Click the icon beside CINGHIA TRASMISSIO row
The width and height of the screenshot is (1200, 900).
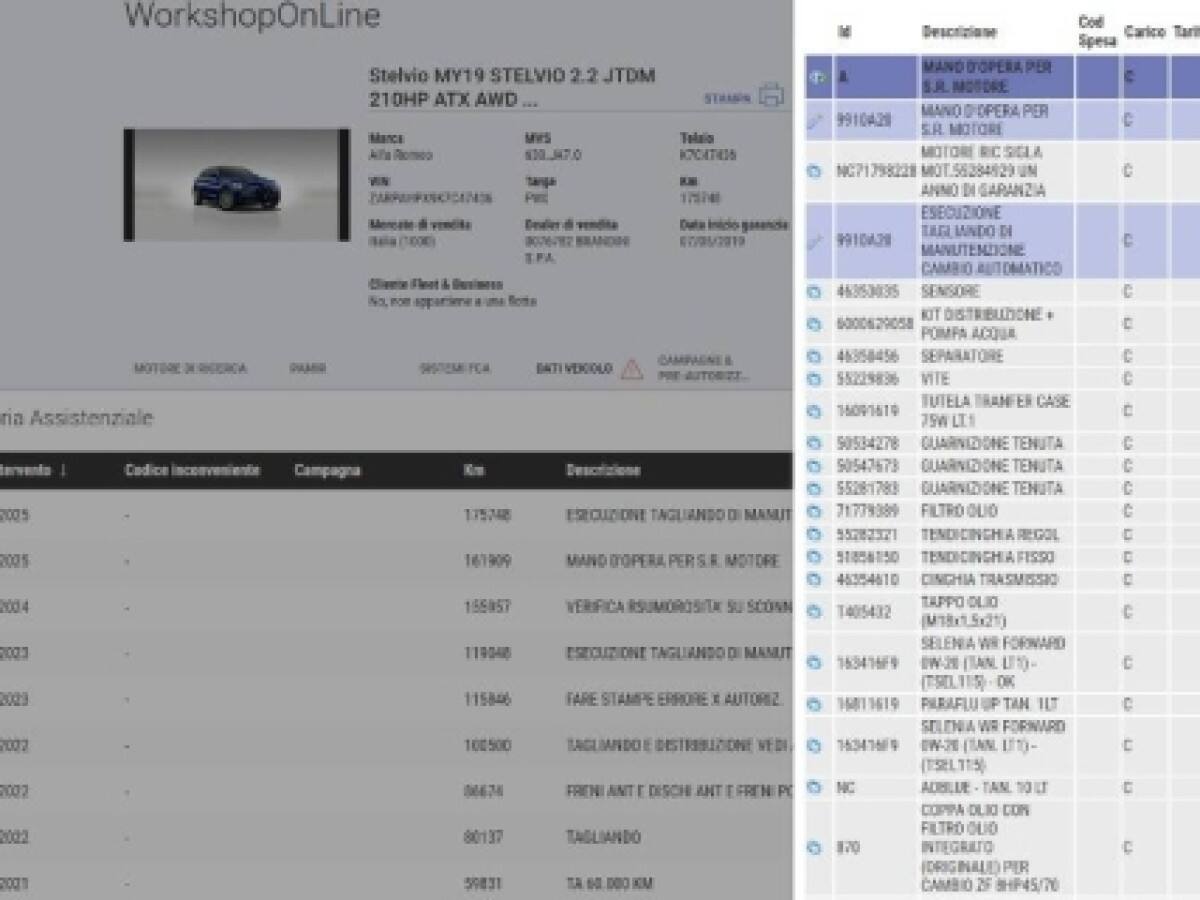coord(814,580)
